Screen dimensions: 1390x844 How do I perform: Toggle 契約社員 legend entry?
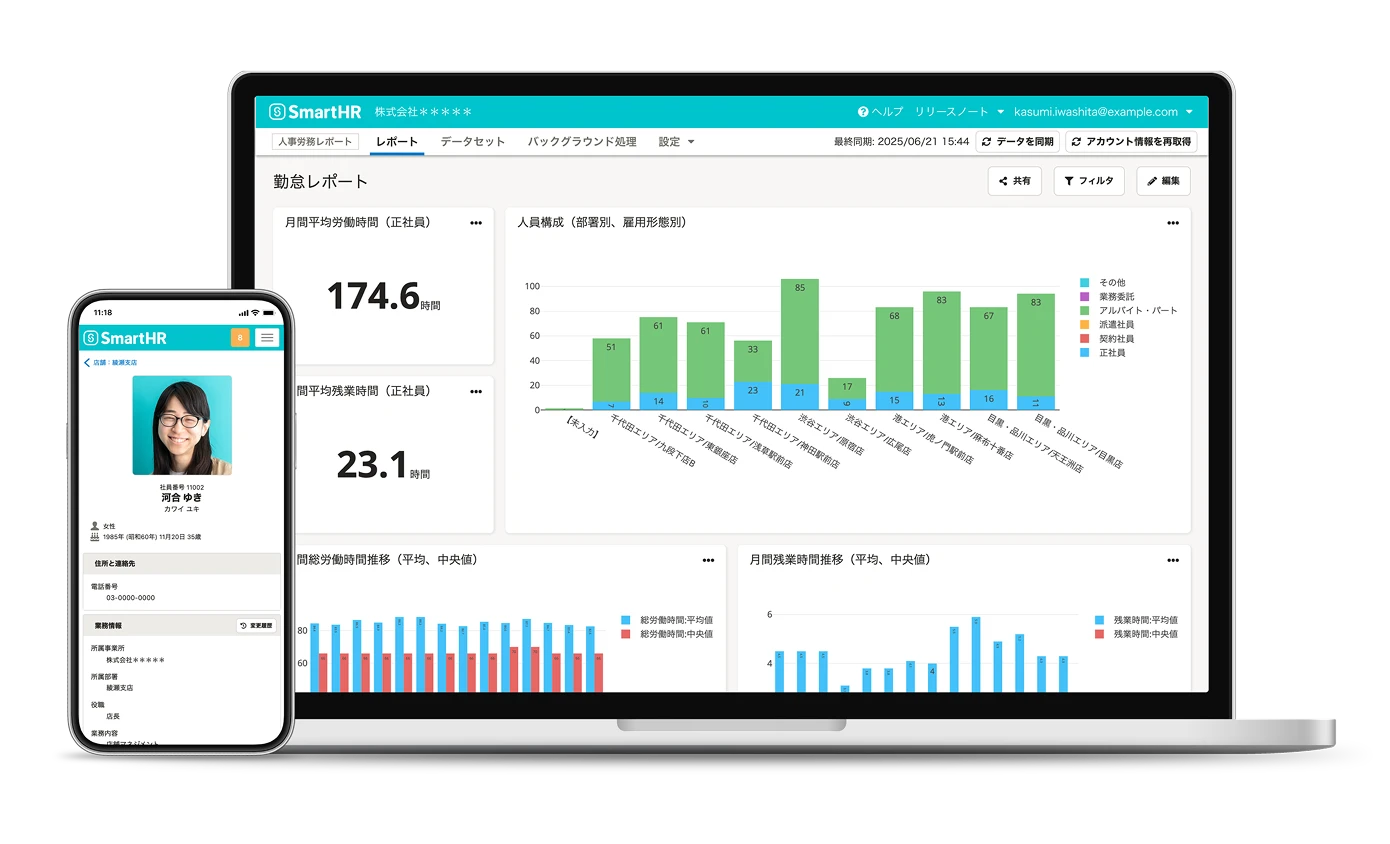[x=1107, y=339]
